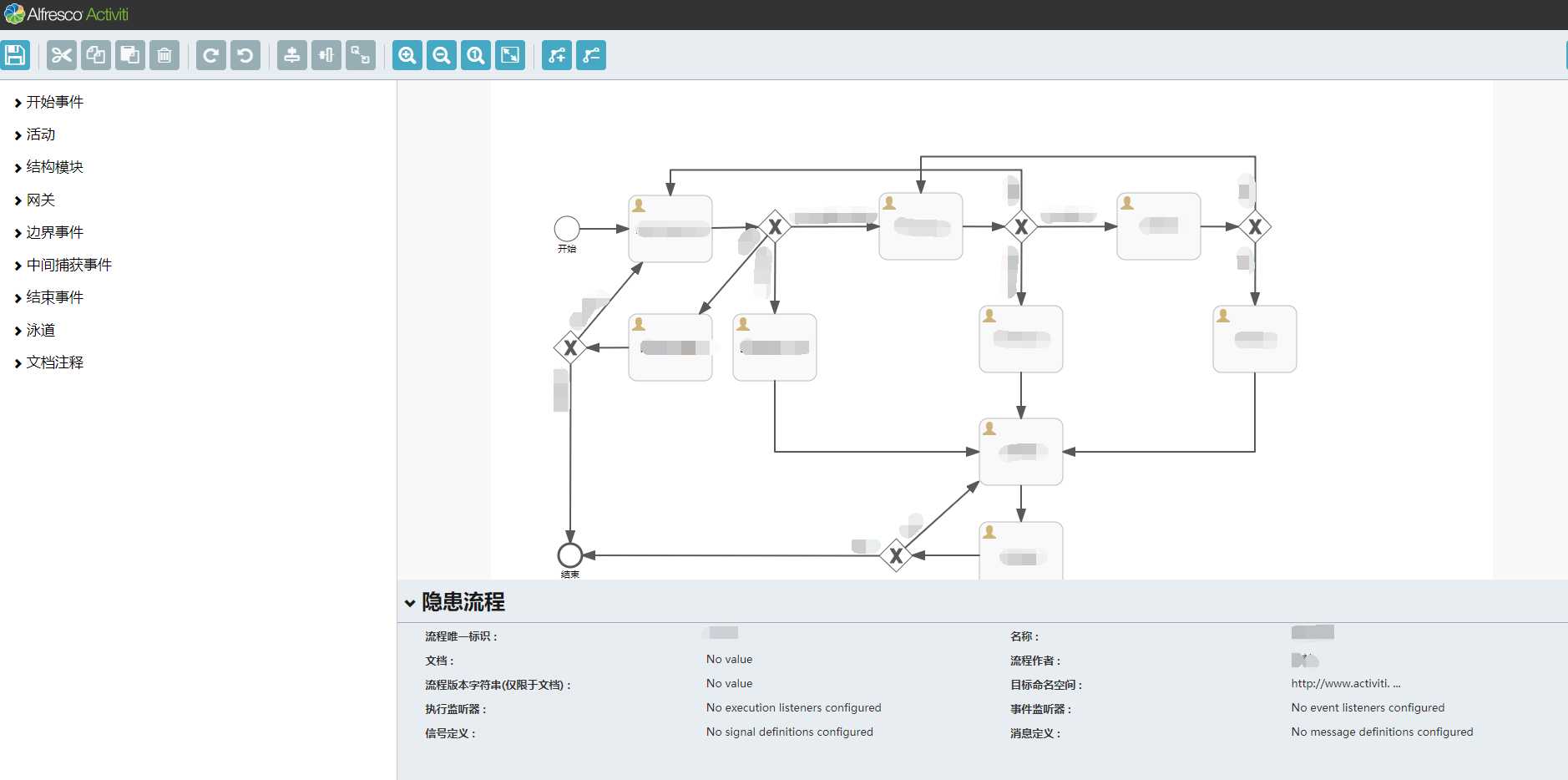Click the Paste icon in toolbar
1568x780 pixels.
click(x=130, y=56)
